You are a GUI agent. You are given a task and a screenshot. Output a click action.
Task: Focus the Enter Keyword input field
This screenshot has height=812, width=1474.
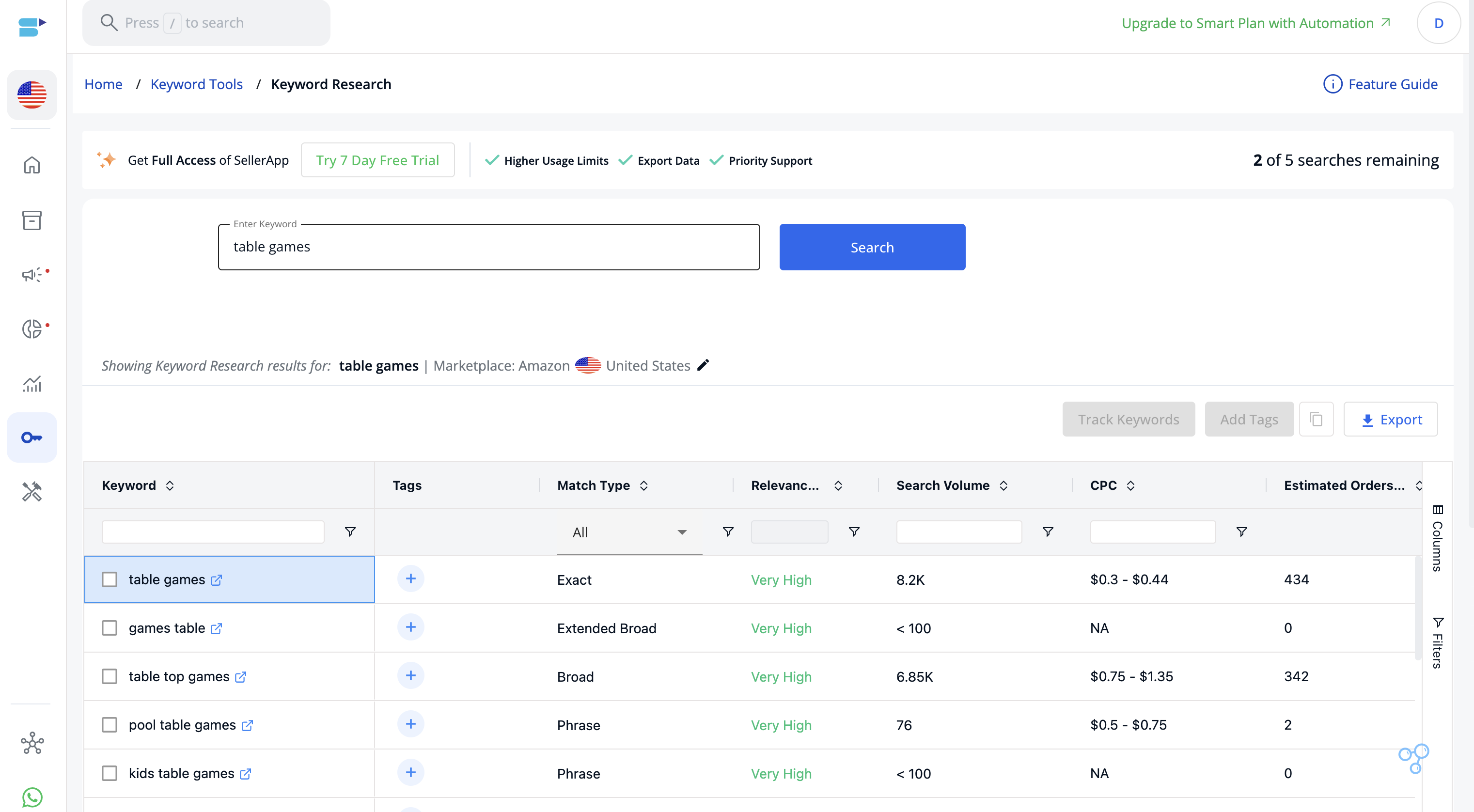488,247
